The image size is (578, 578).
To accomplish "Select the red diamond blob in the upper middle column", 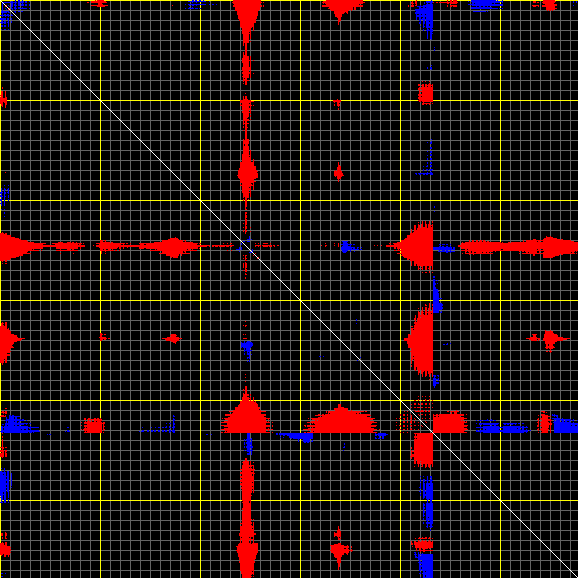I will [247, 174].
